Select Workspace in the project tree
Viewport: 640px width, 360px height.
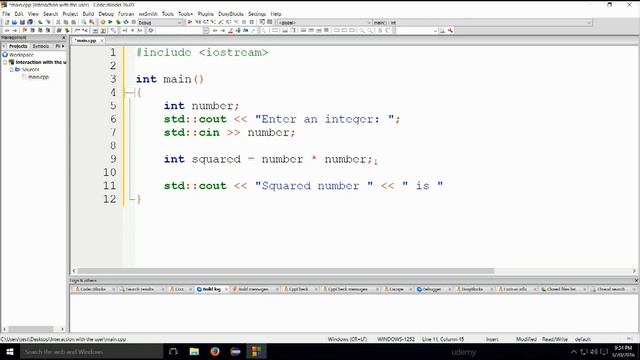tap(21, 55)
